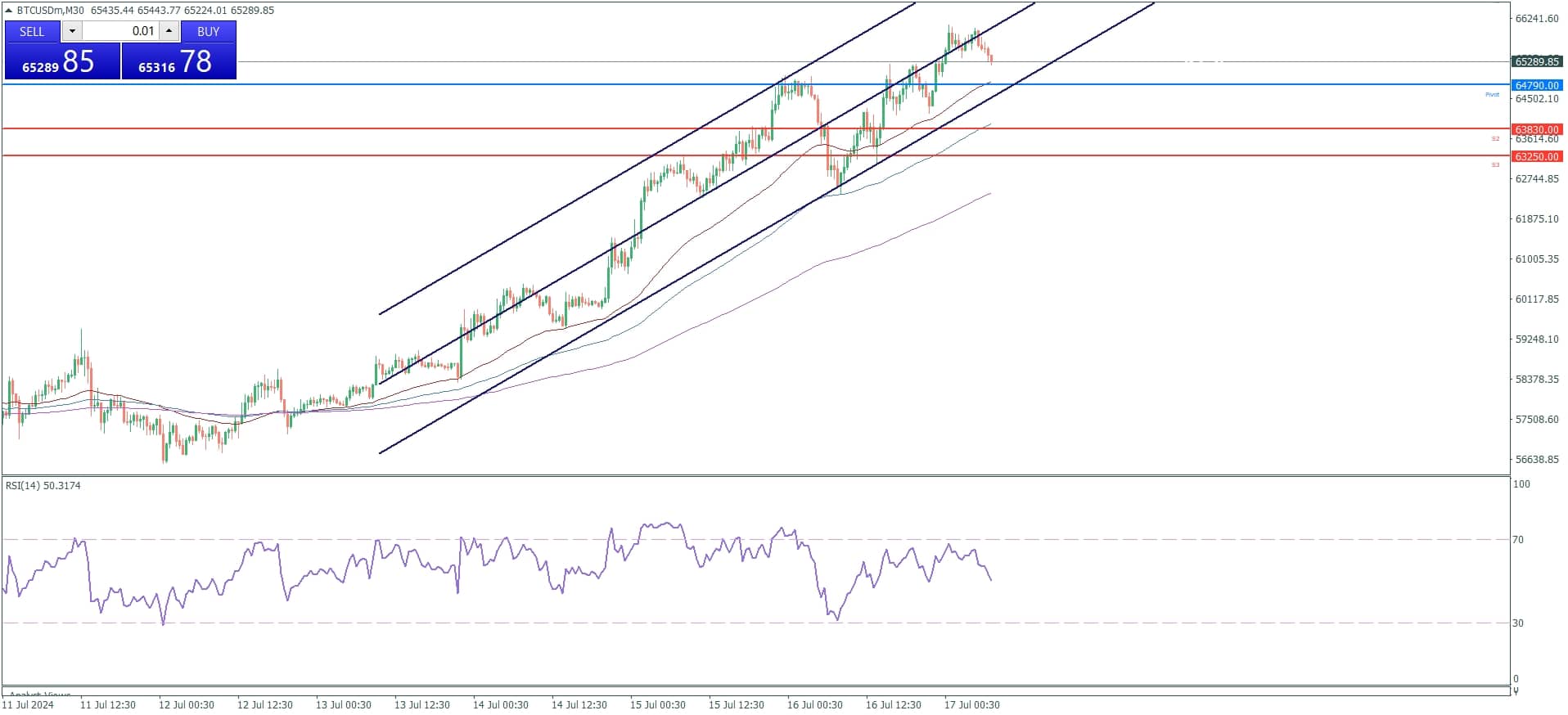Decrease lot volume with down arrow
Image resolution: width=1568 pixels, height=715 pixels.
pyautogui.click(x=72, y=31)
